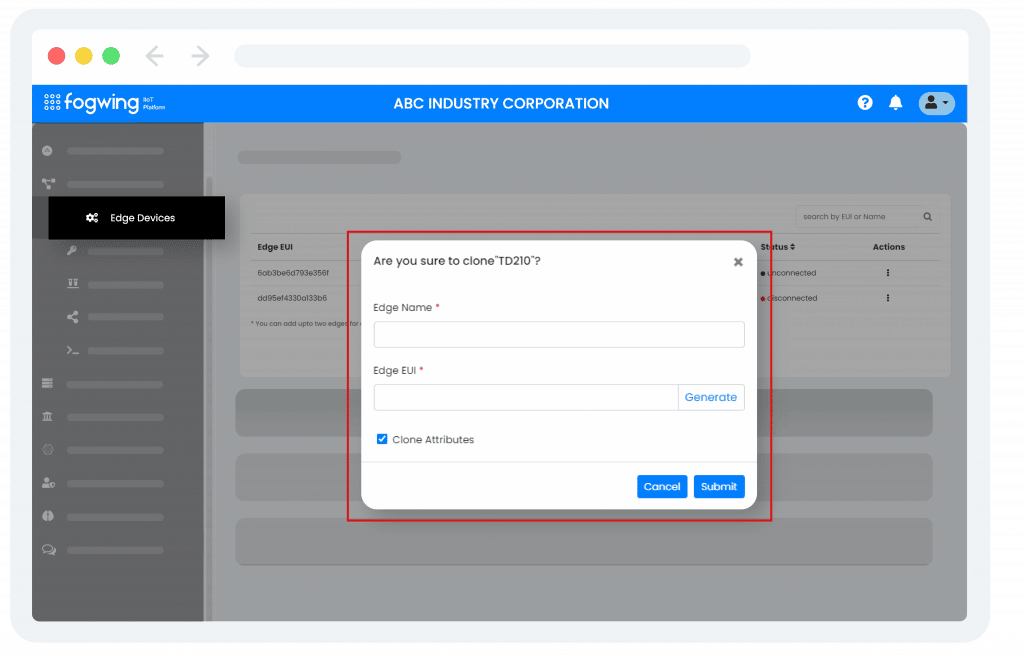Click the macOS red close button

coord(57,56)
